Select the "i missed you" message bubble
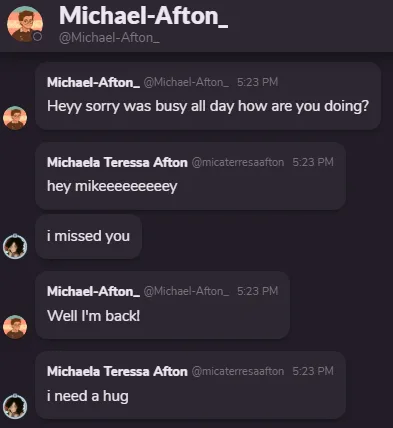393x428 pixels. [x=89, y=236]
